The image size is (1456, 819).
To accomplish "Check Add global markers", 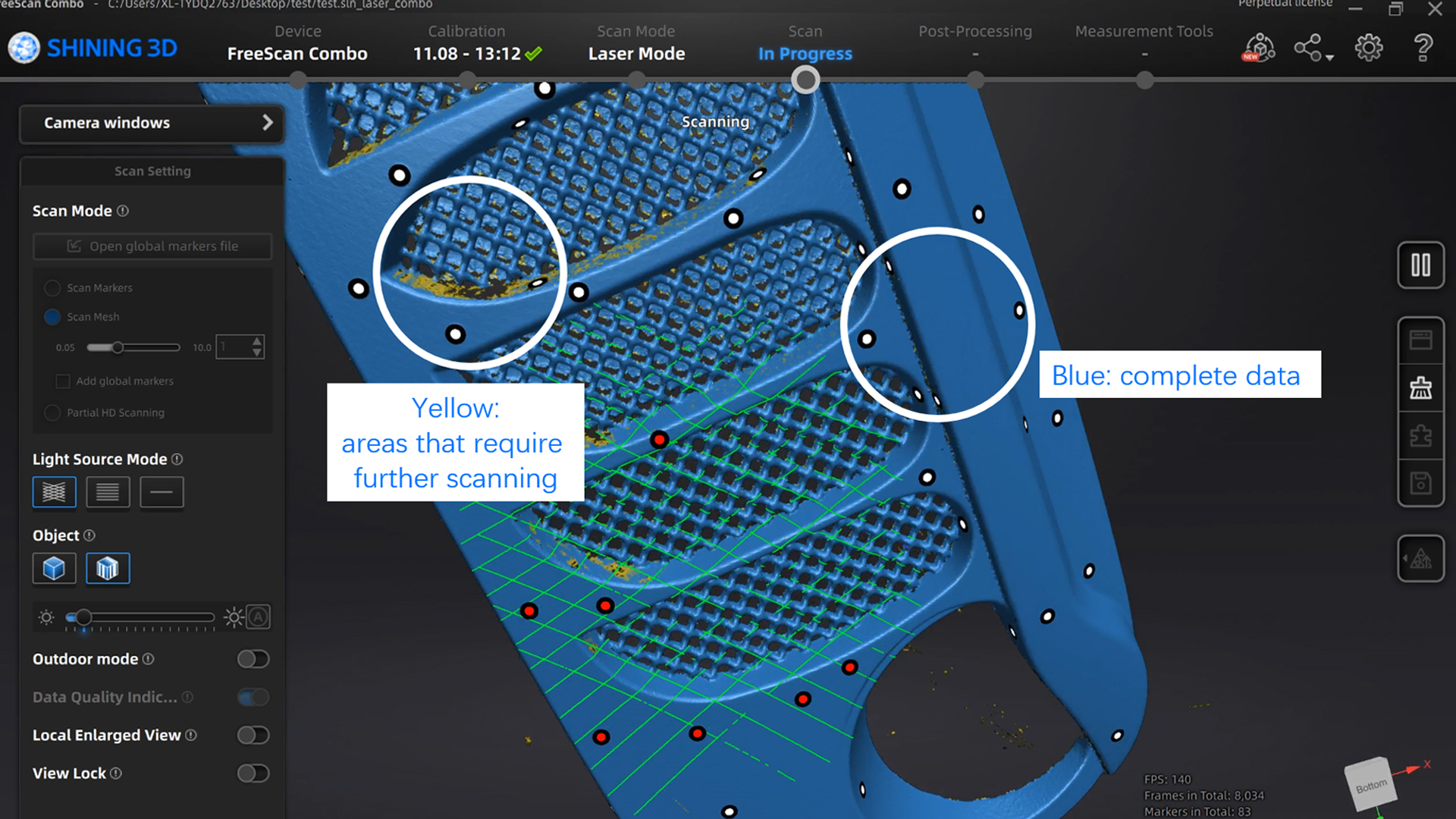I will 64,381.
